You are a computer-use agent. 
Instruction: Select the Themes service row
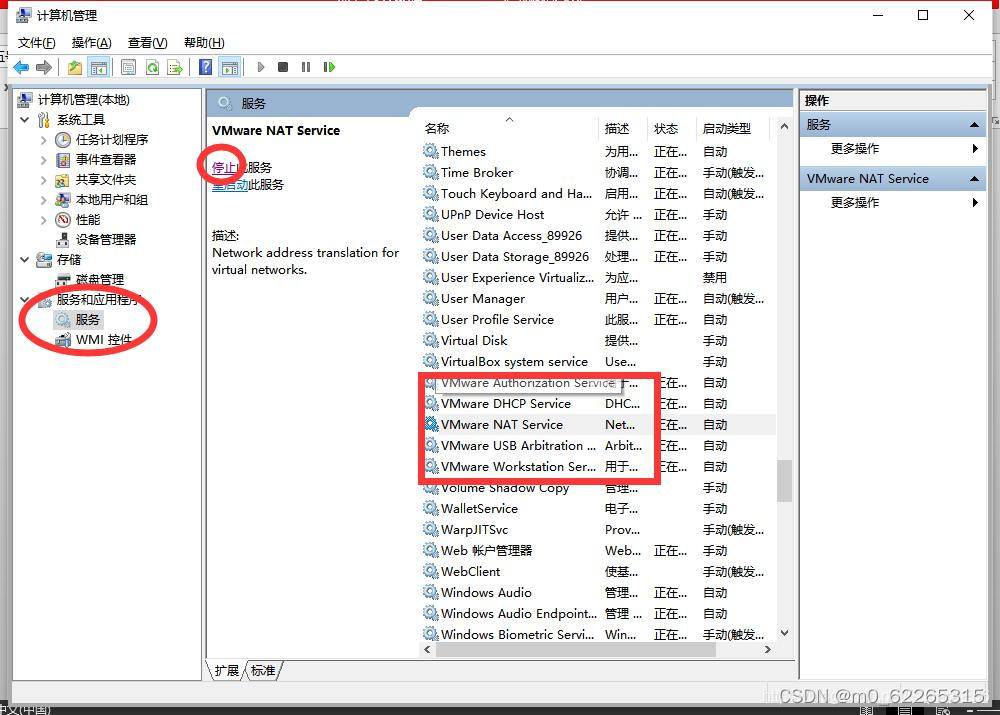pyautogui.click(x=598, y=152)
